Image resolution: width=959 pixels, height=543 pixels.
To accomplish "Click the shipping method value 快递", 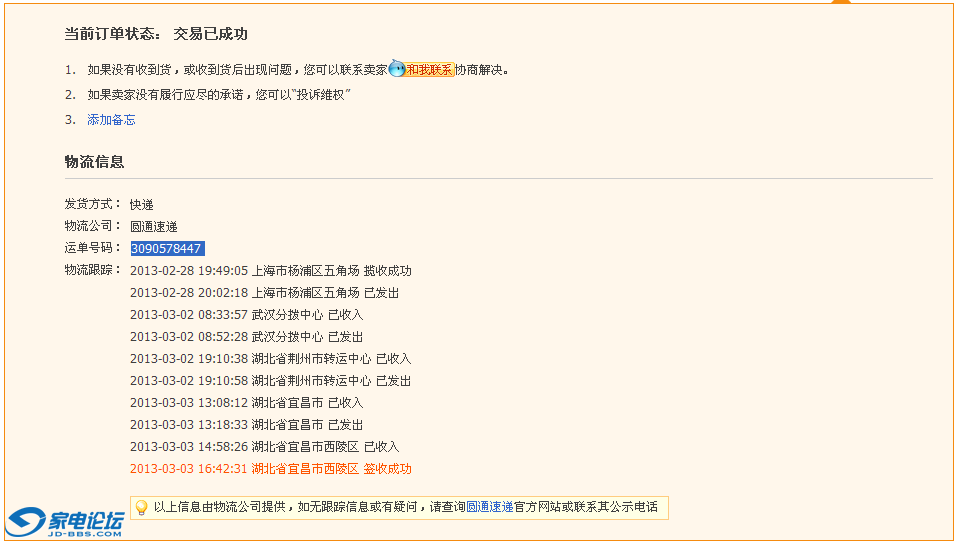I will point(141,204).
